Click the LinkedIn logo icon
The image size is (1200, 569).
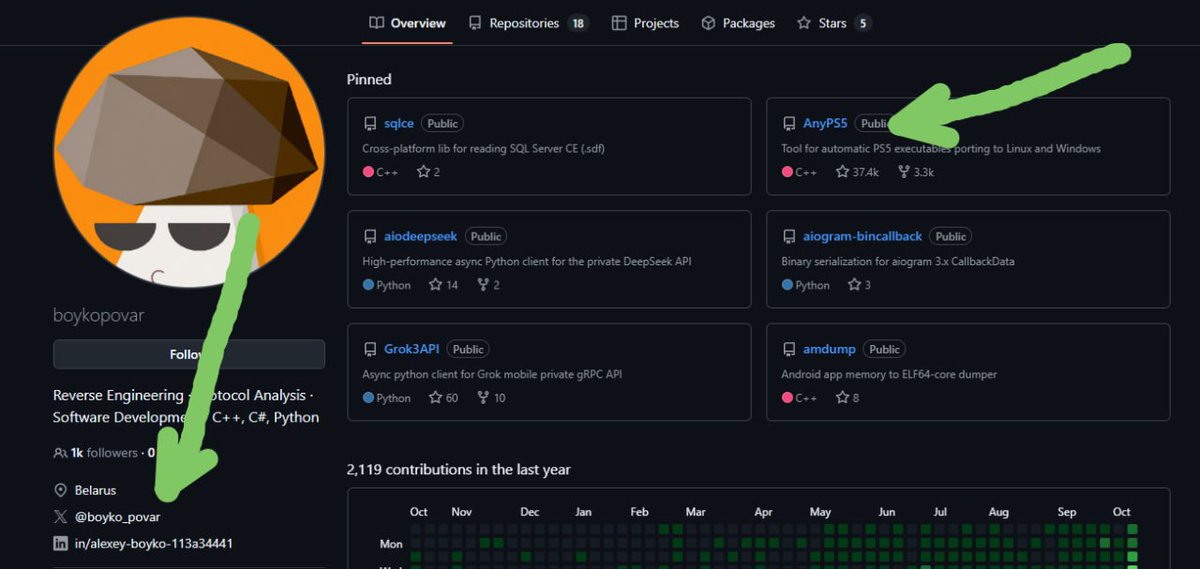click(60, 543)
